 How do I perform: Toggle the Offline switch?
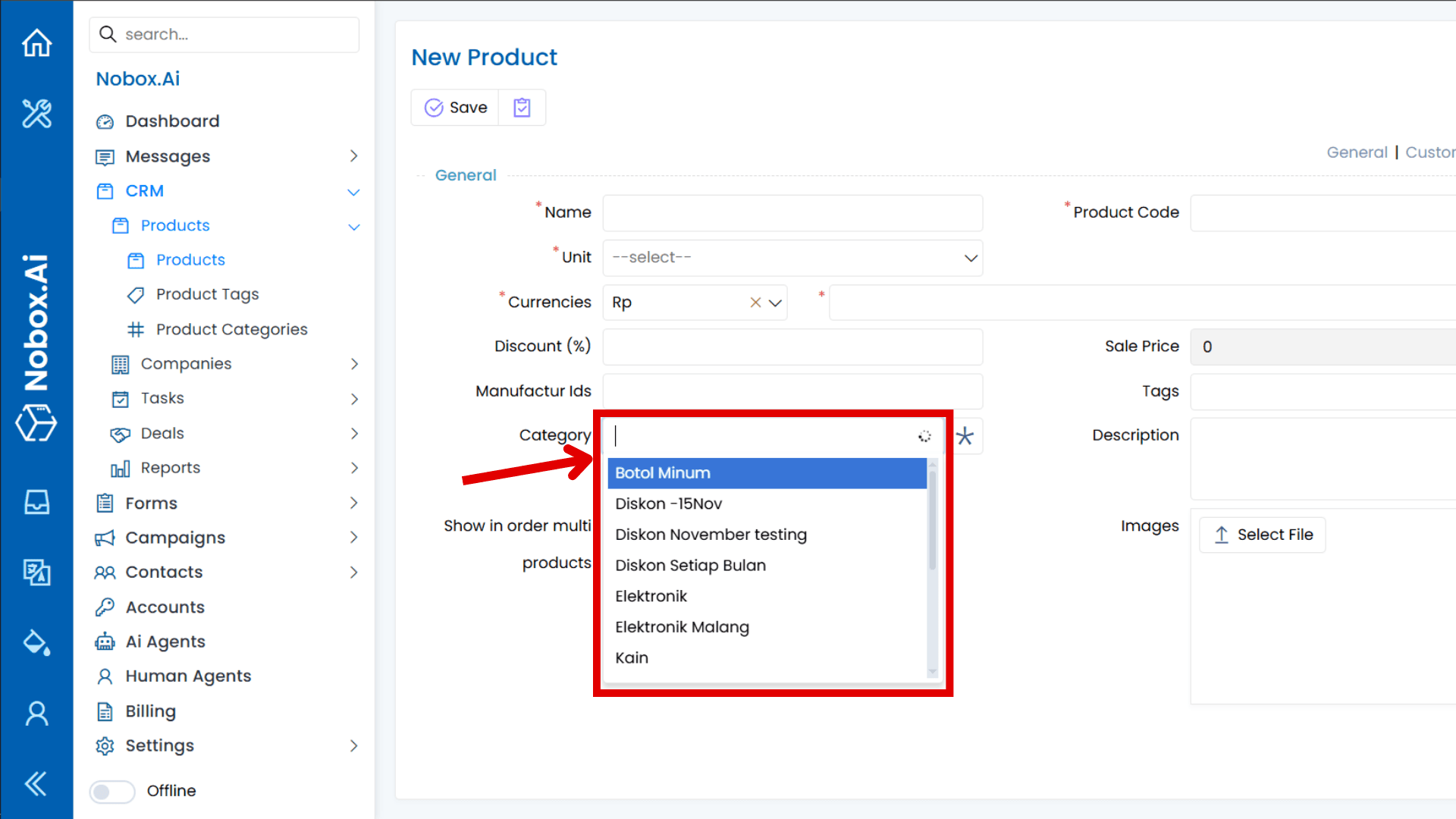coord(111,791)
